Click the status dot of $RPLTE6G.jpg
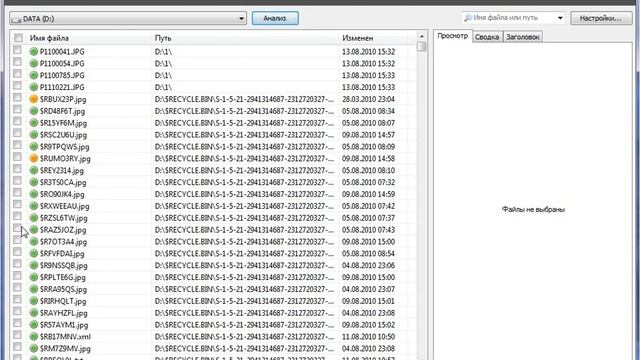Image resolution: width=640 pixels, height=360 pixels. (34, 277)
